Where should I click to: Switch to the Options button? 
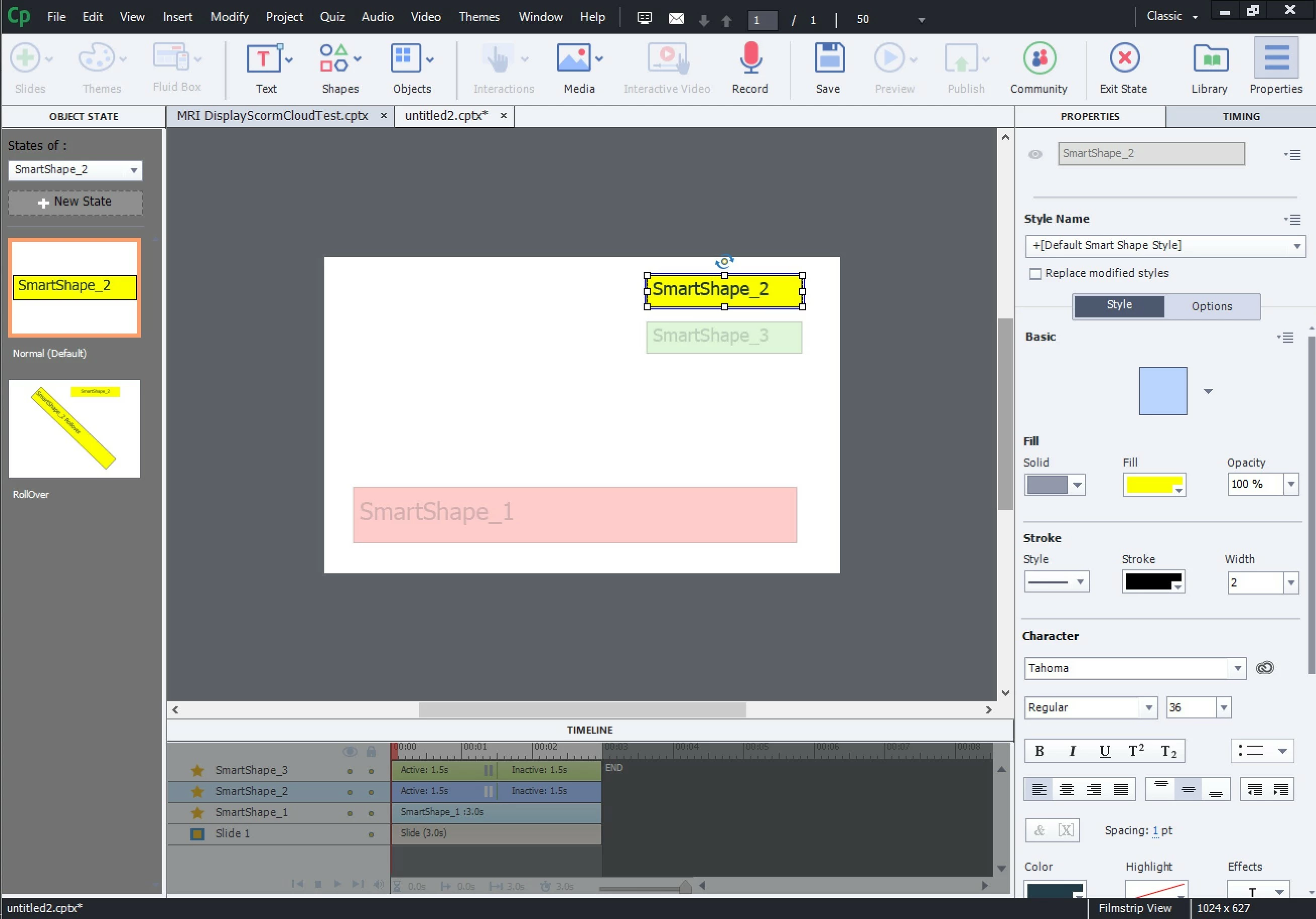coord(1212,306)
